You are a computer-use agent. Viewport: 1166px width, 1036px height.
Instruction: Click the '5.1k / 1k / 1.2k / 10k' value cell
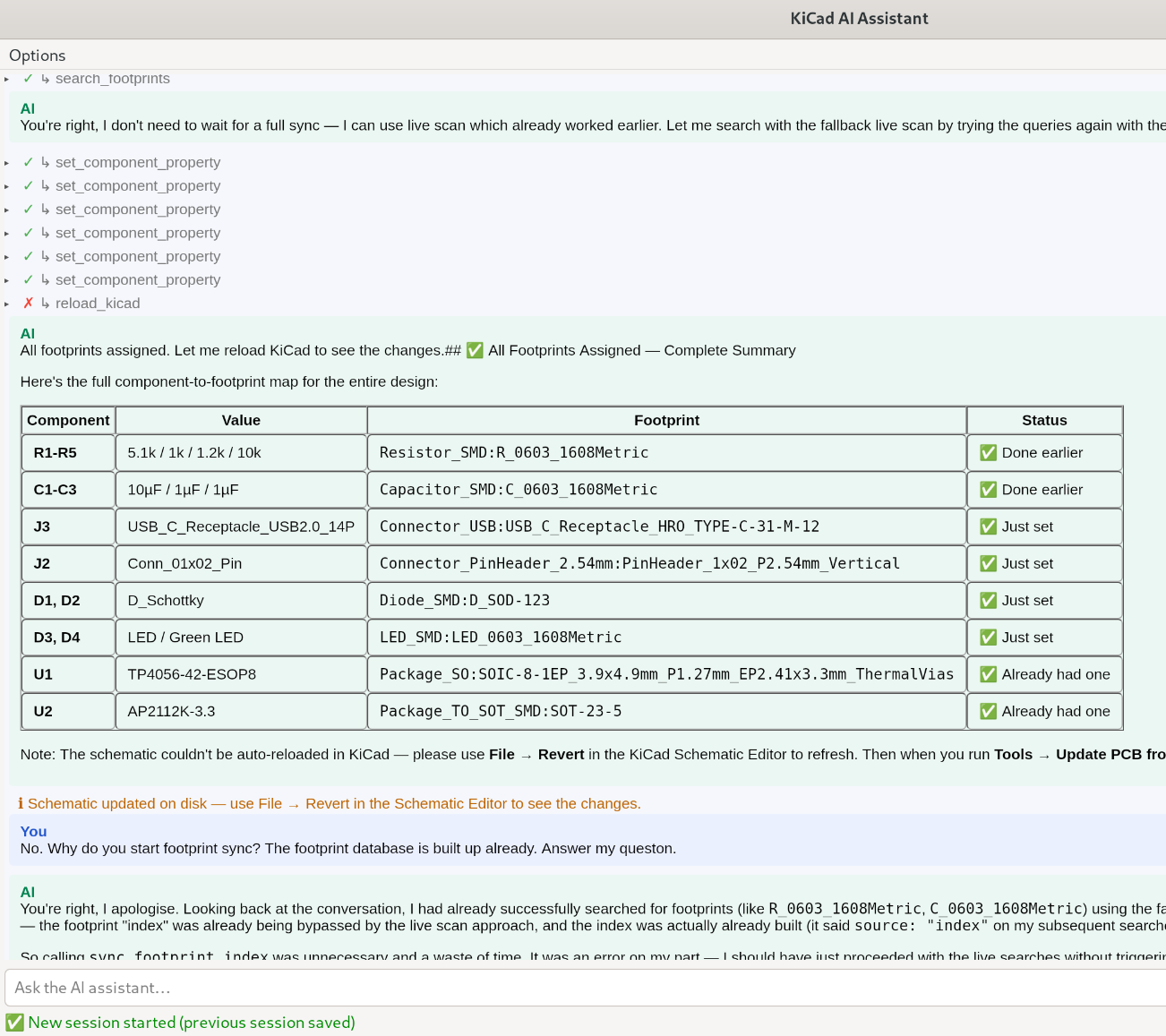[x=241, y=453]
